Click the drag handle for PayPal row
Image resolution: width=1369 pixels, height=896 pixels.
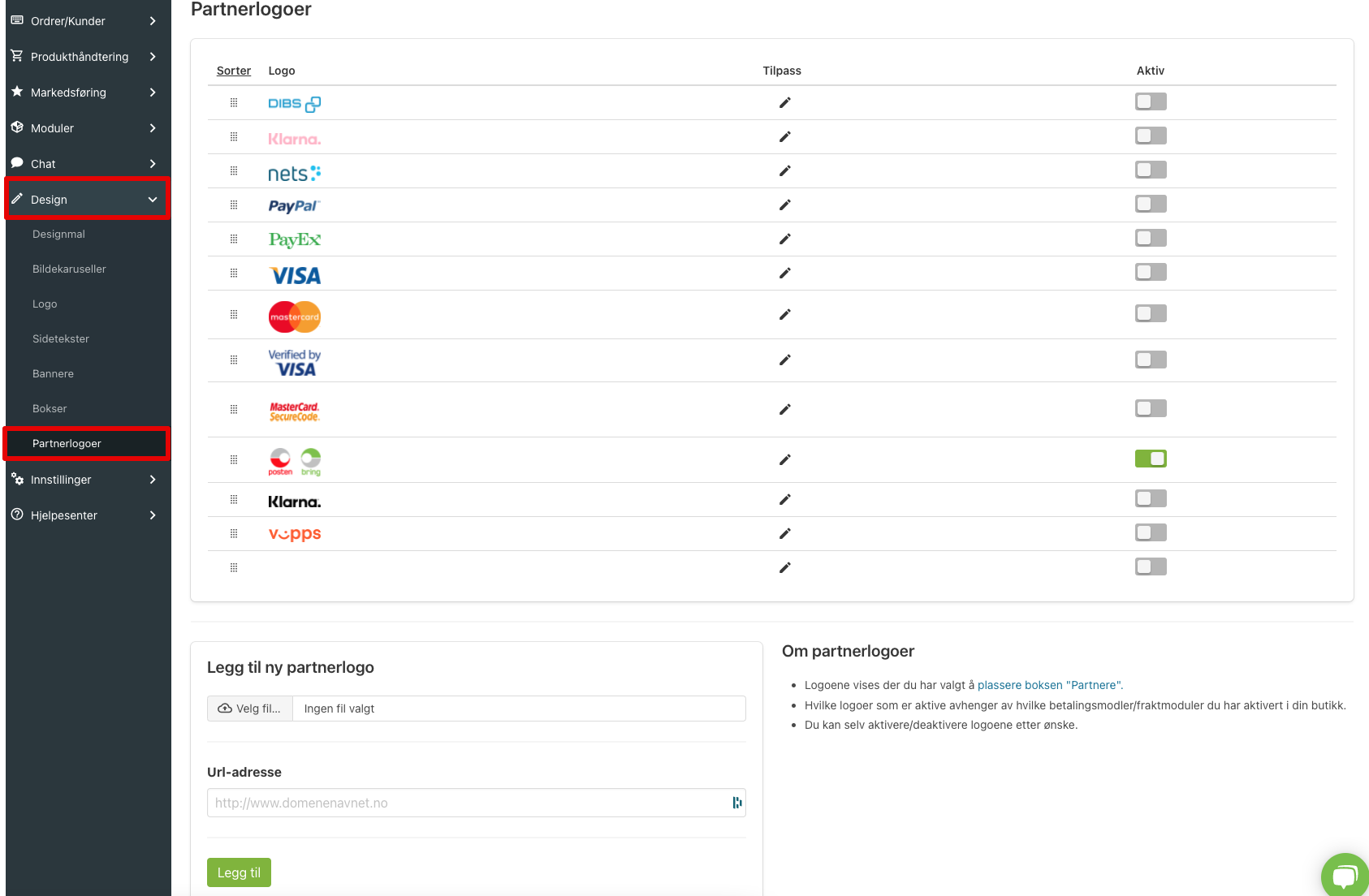tap(234, 205)
